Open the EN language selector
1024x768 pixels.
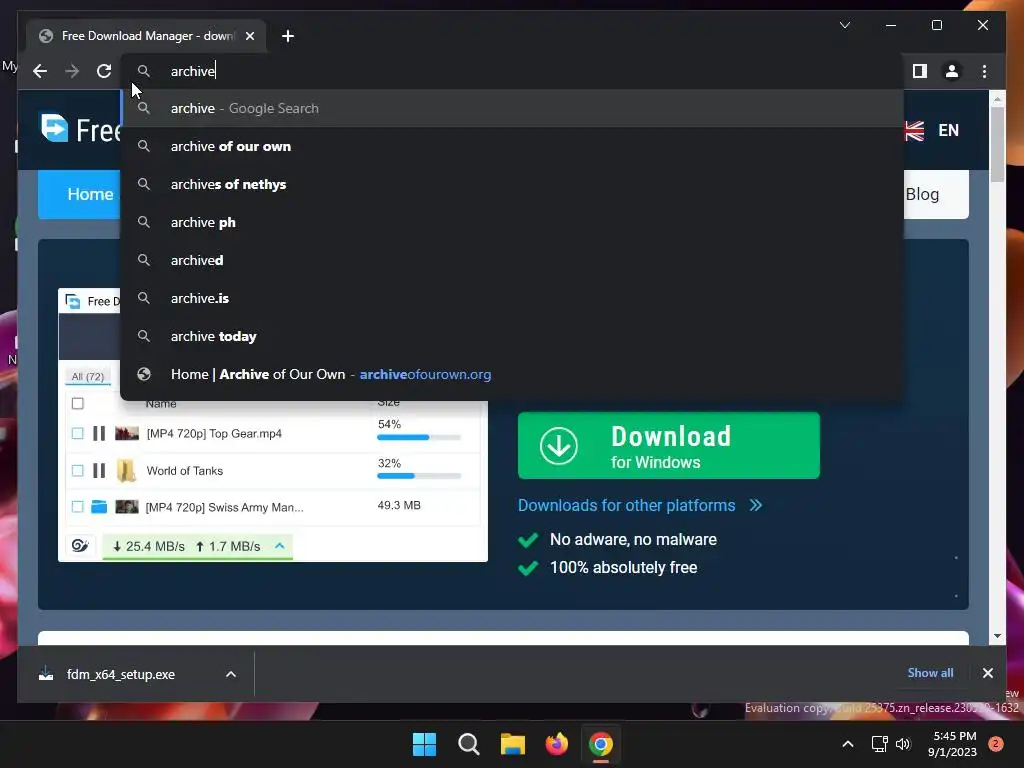(948, 131)
